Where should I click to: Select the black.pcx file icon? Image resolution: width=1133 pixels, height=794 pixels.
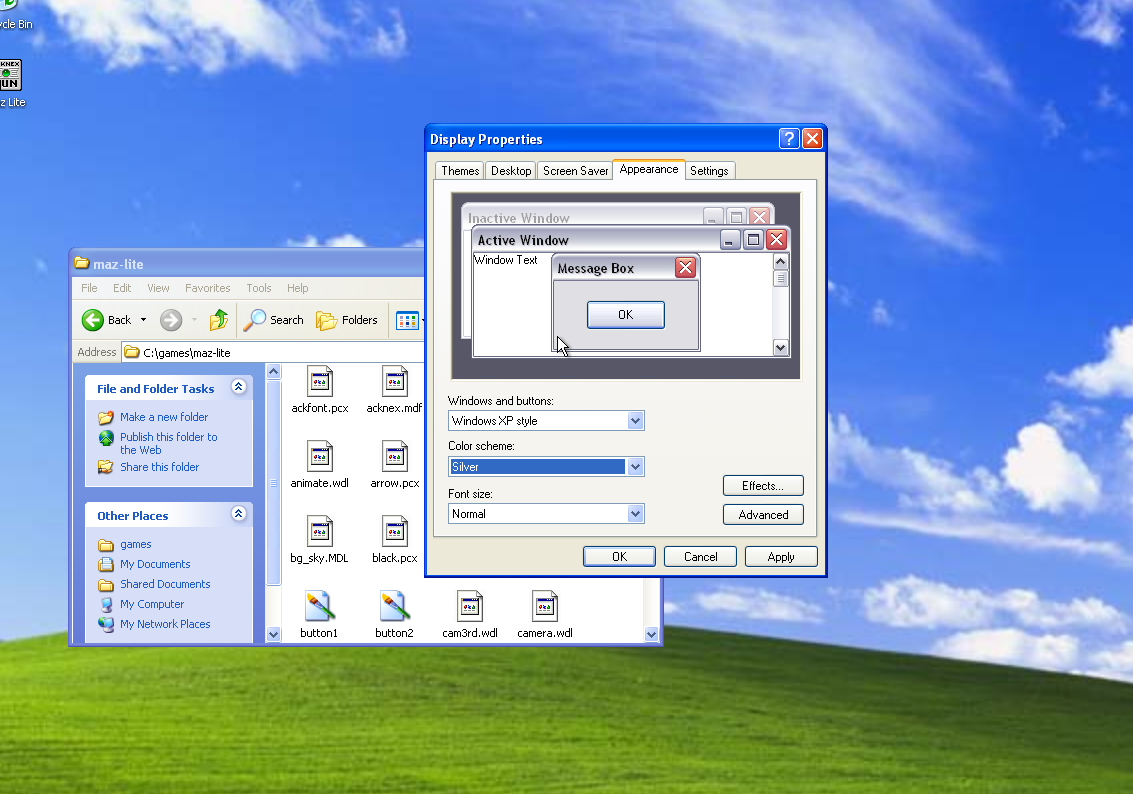click(395, 531)
